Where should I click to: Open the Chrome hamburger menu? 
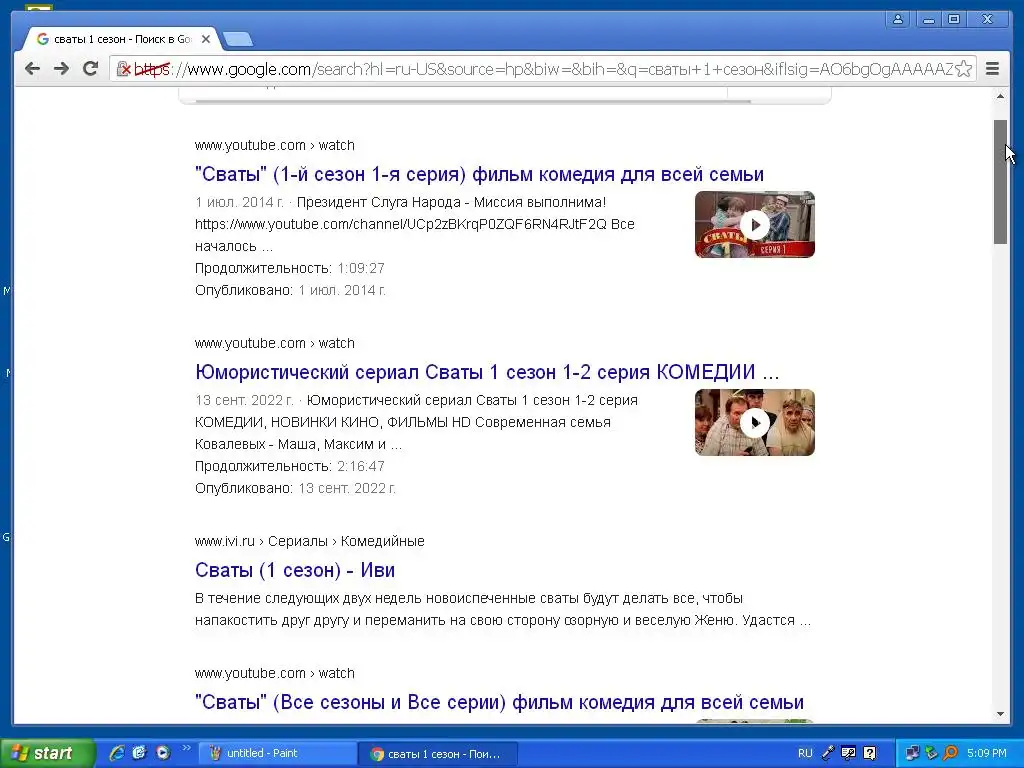click(x=993, y=69)
